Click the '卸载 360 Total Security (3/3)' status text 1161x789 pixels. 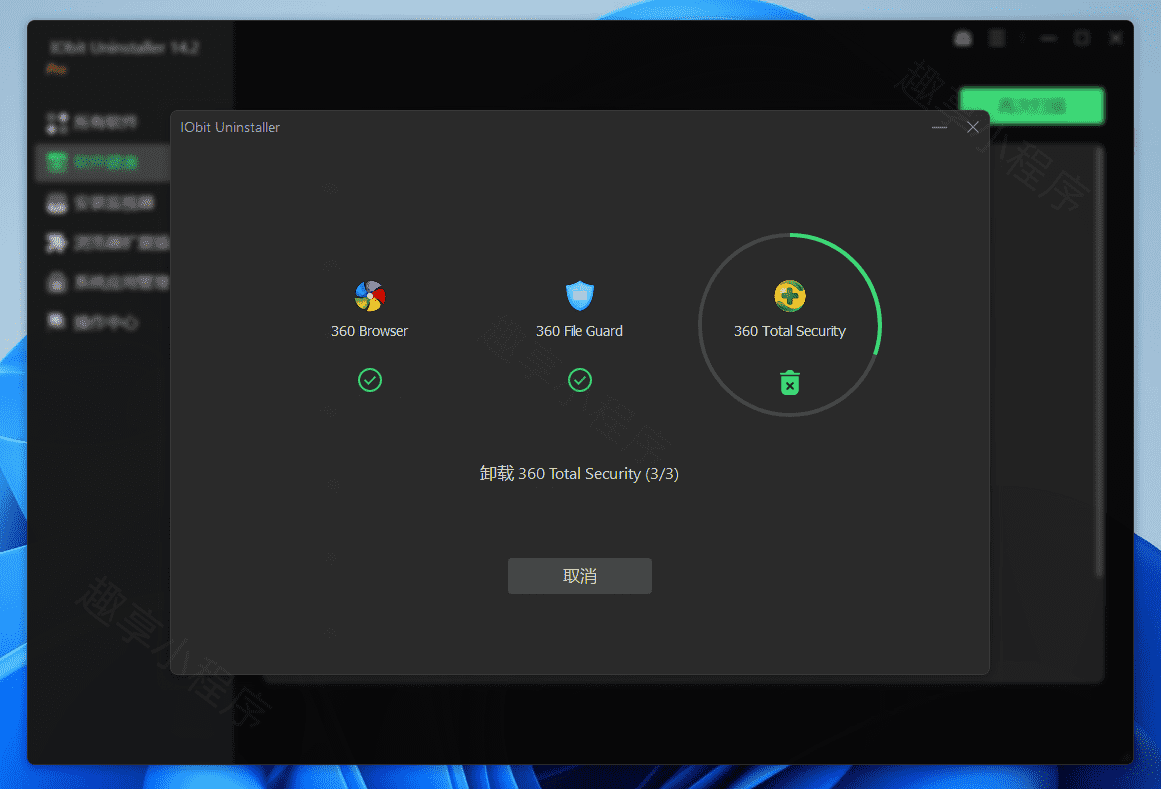[579, 474]
